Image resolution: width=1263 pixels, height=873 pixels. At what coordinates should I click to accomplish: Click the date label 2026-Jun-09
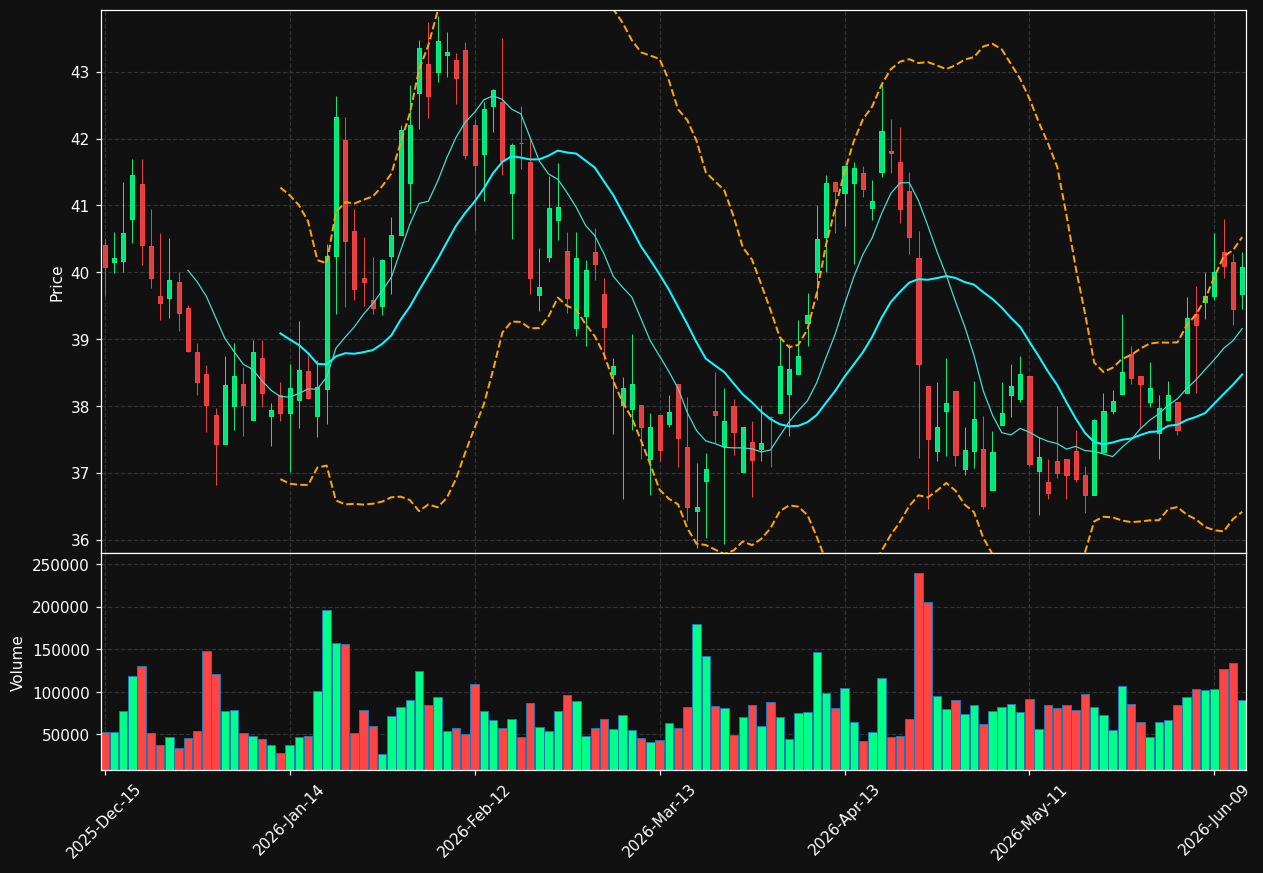coord(1214,821)
